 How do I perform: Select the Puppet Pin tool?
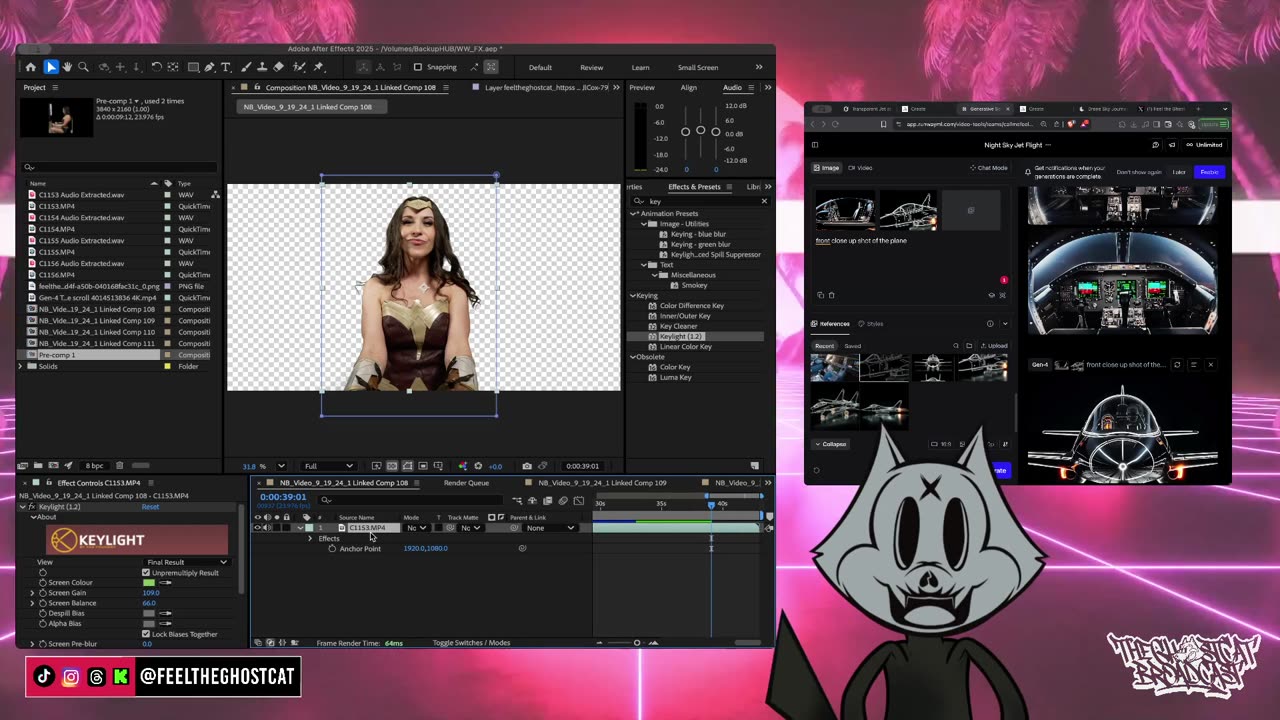(x=318, y=67)
